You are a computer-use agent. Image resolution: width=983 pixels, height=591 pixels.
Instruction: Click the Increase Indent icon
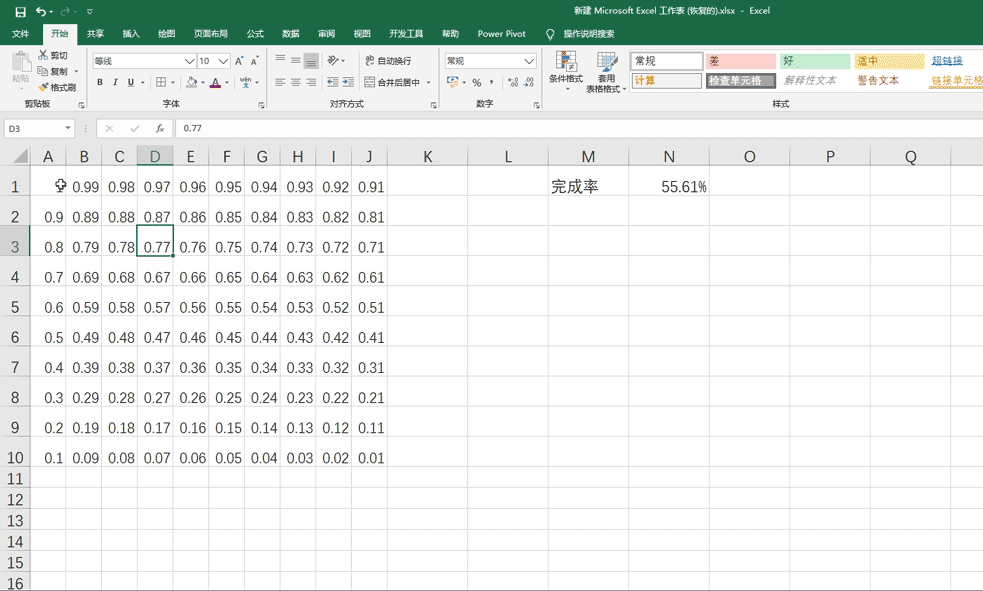pyautogui.click(x=348, y=82)
